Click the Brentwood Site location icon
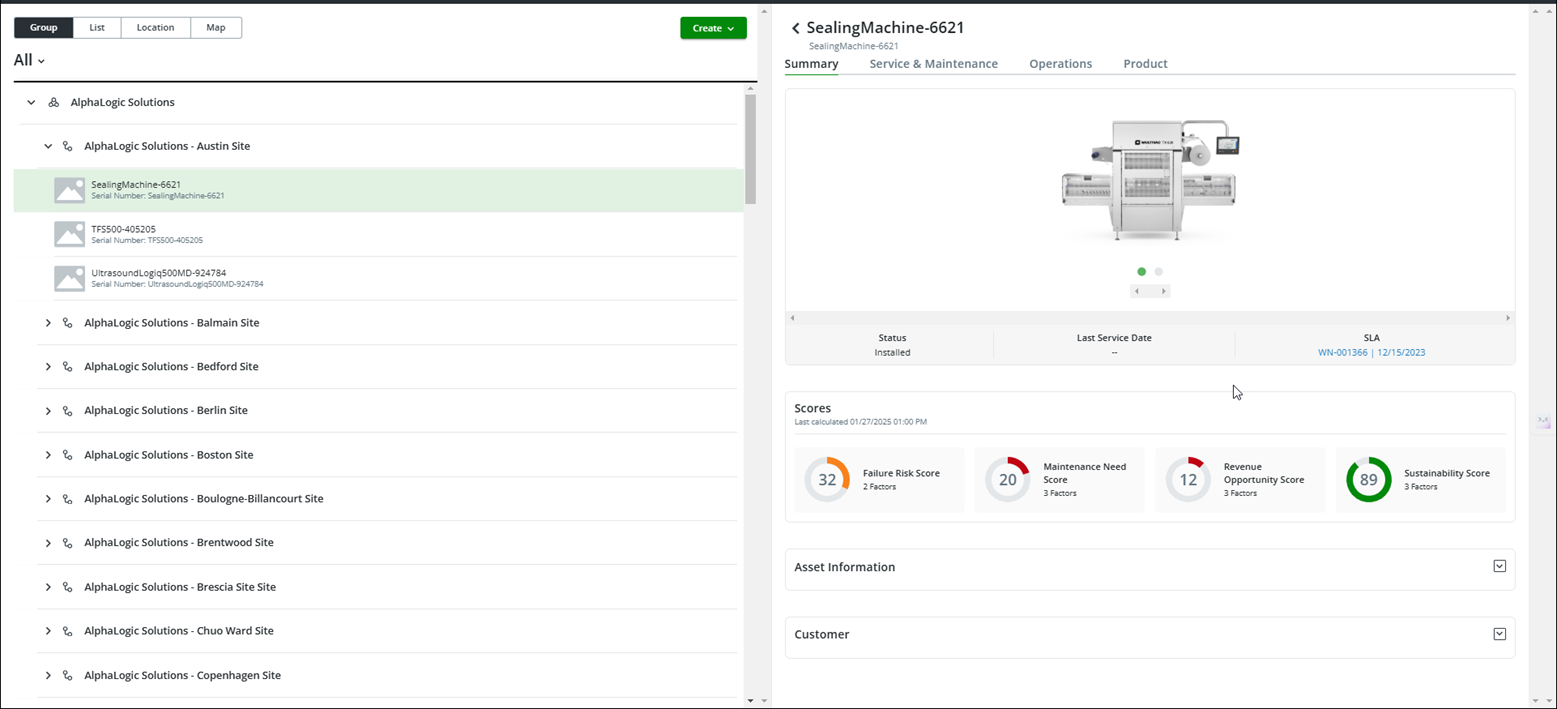 tap(68, 543)
